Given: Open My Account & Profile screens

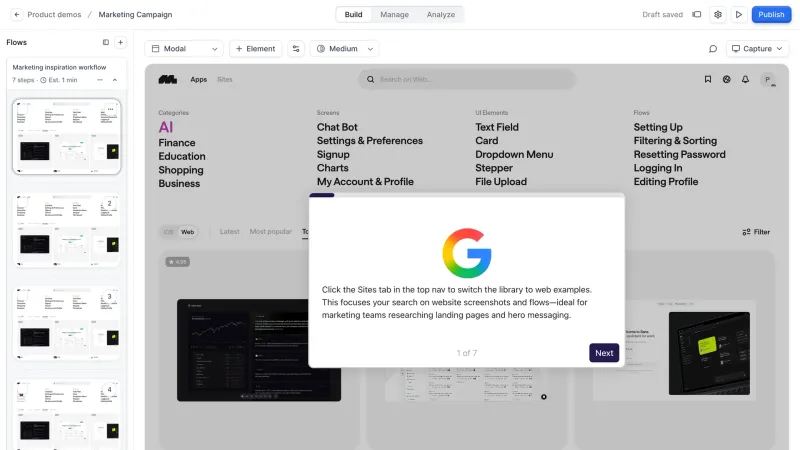Looking at the screenshot, I should pos(365,182).
